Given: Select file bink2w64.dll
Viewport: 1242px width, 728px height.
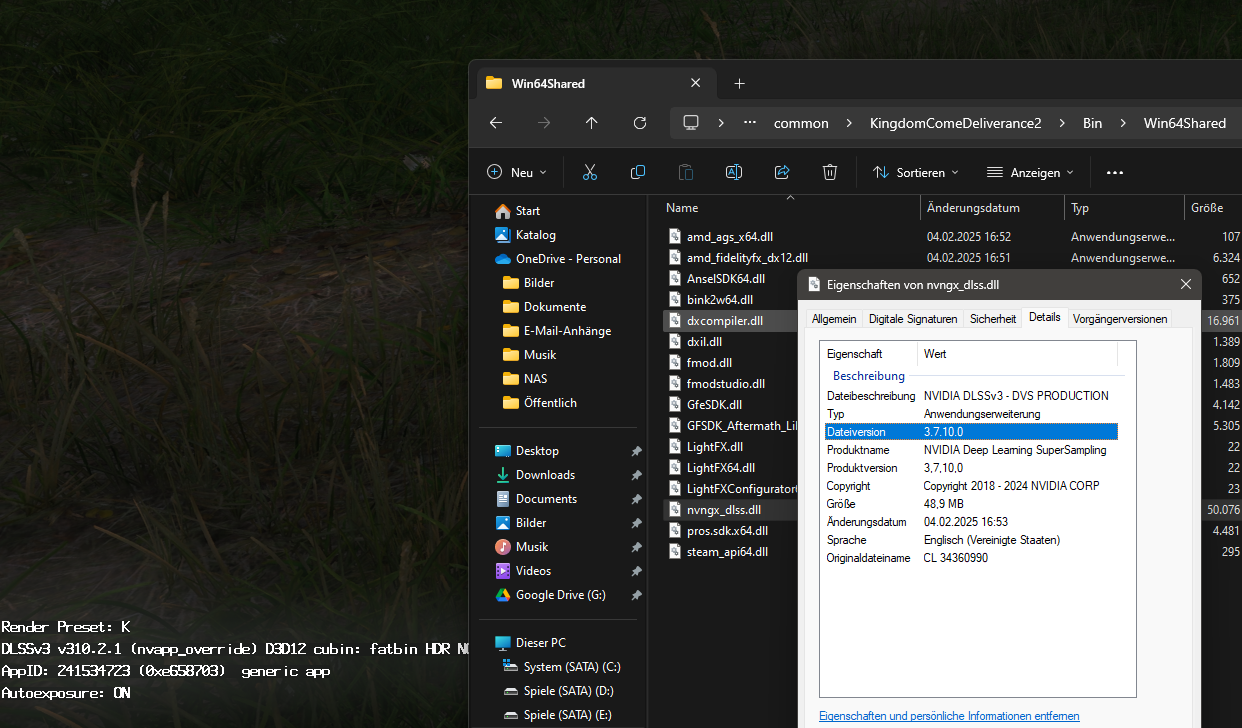Looking at the screenshot, I should [720, 300].
